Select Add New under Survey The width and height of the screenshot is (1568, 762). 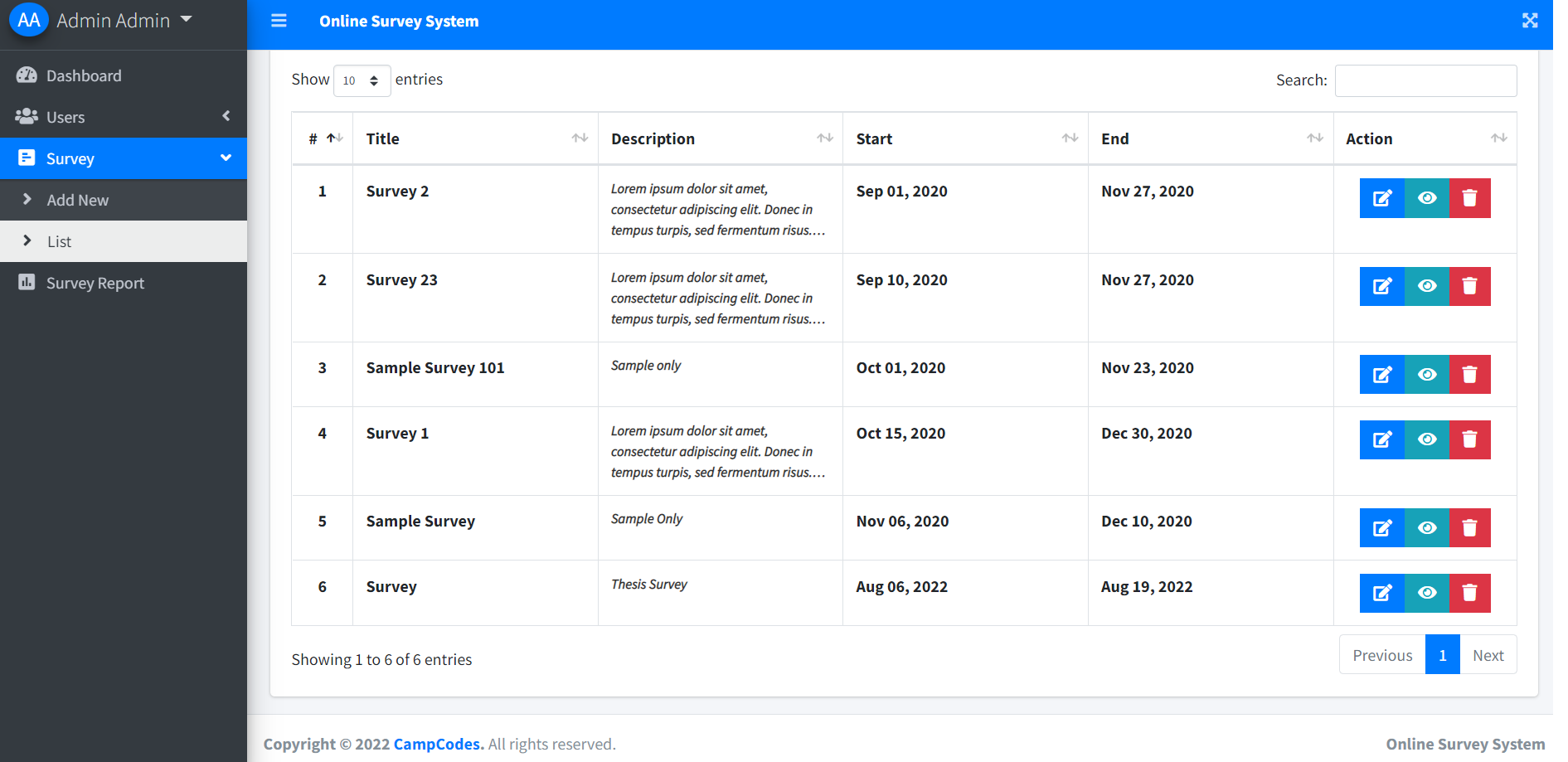[x=77, y=200]
